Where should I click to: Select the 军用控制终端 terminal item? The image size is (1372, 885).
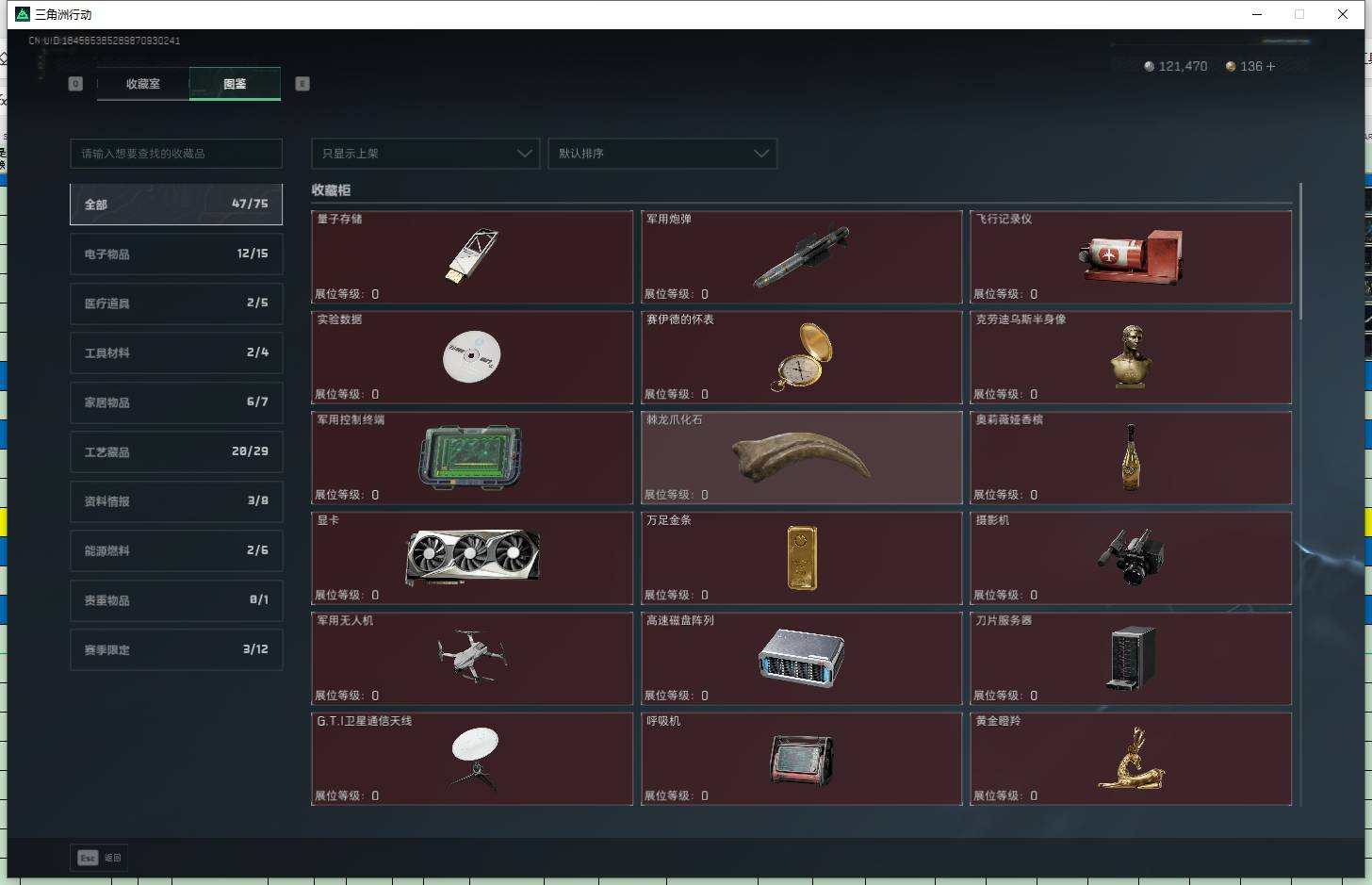click(x=472, y=457)
